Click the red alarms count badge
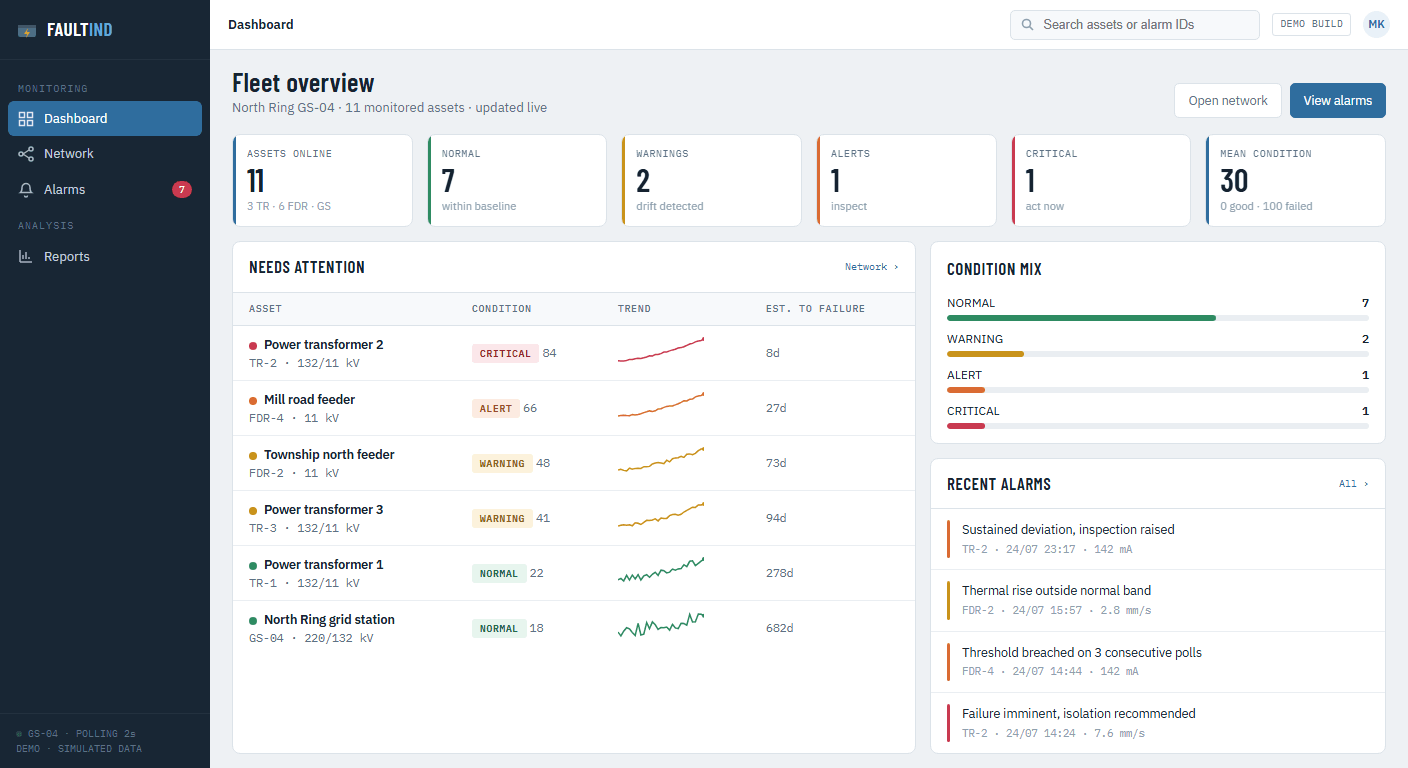This screenshot has height=768, width=1408. 182,190
